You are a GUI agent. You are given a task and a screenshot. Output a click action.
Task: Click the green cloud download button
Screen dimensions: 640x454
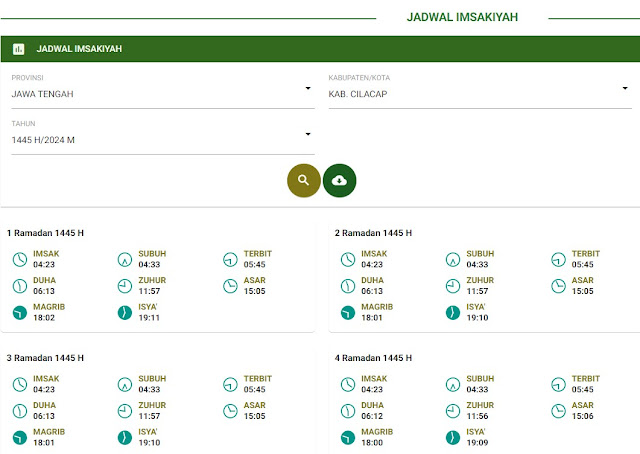point(339,180)
